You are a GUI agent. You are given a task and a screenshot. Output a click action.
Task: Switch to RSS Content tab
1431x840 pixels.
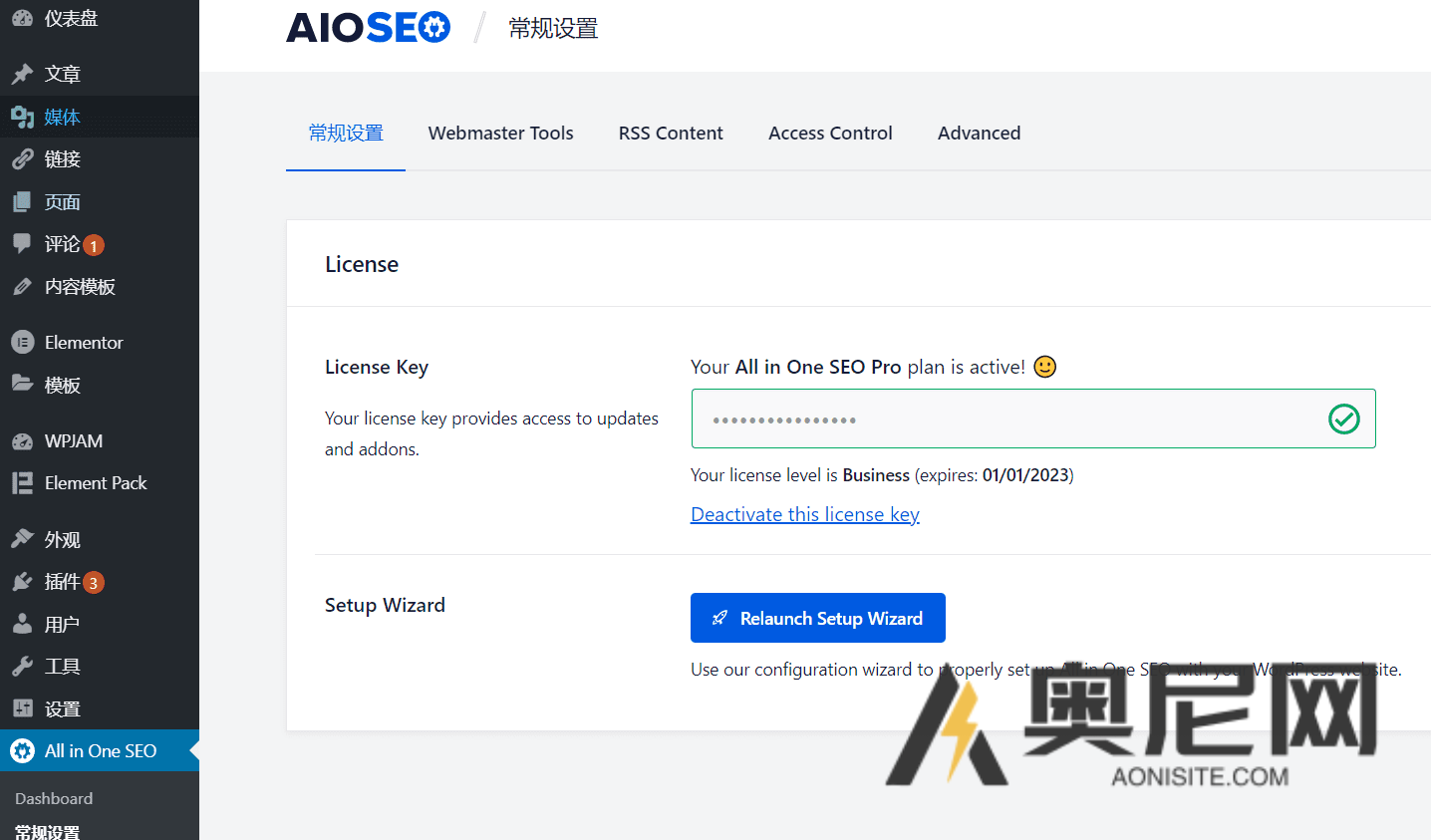[x=671, y=134]
